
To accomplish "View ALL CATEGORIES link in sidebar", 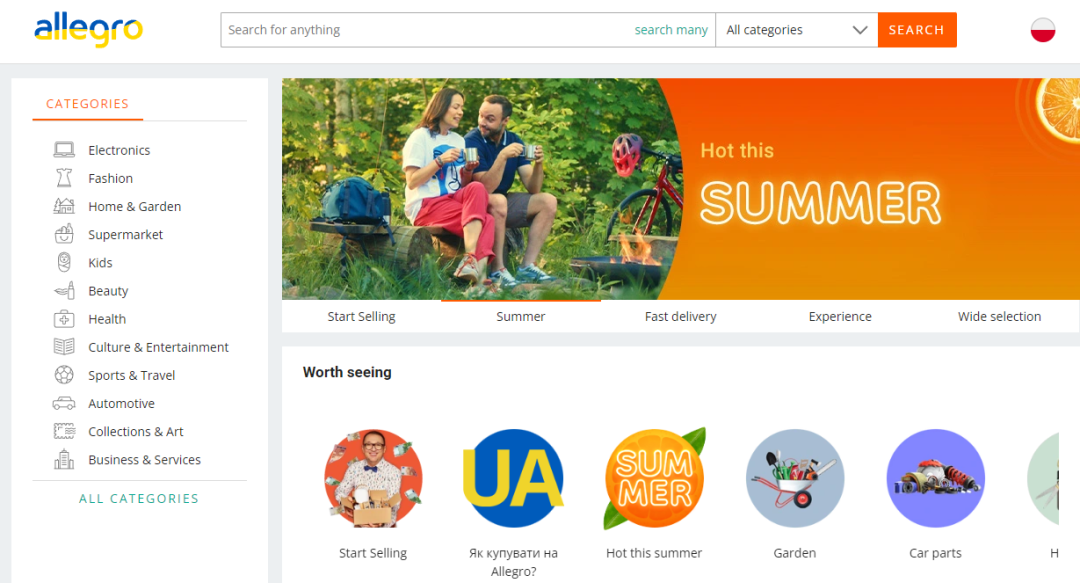I will pos(139,498).
